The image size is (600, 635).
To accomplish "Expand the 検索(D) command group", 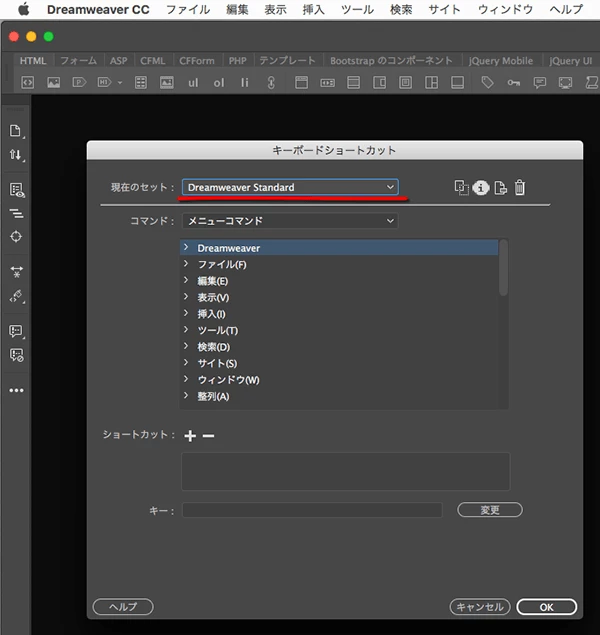I will click(186, 346).
